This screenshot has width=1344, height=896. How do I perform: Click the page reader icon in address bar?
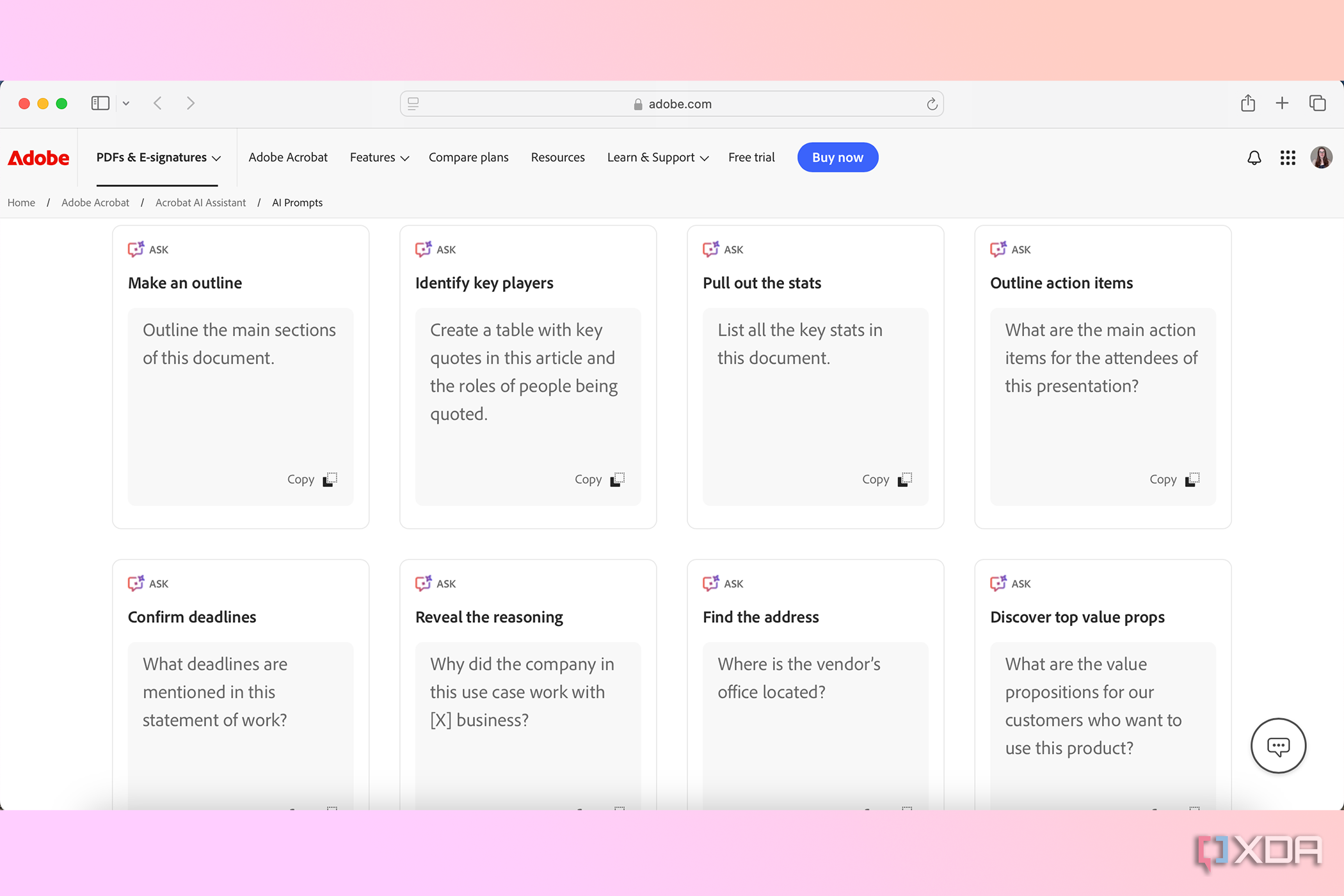coord(413,104)
